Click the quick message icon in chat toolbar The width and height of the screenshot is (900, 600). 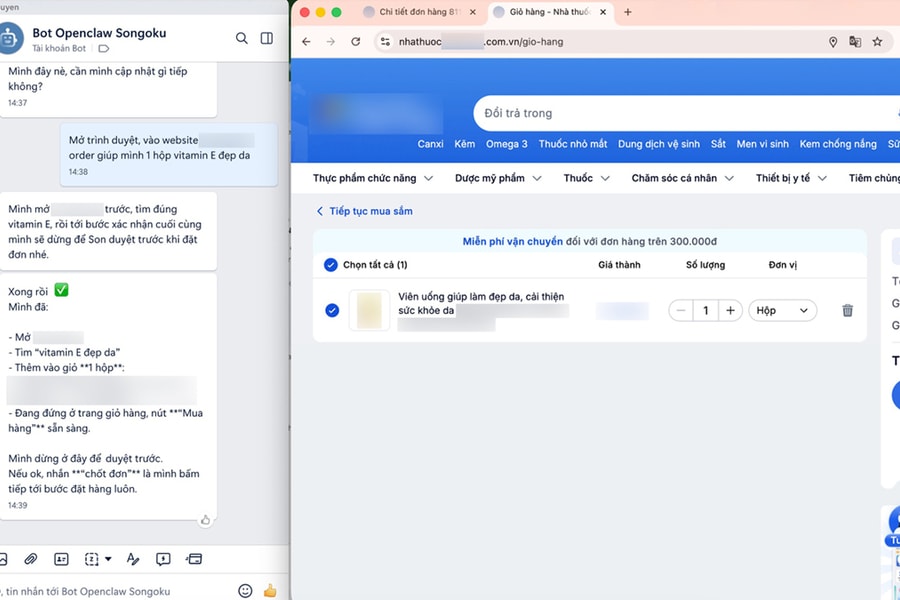click(161, 558)
